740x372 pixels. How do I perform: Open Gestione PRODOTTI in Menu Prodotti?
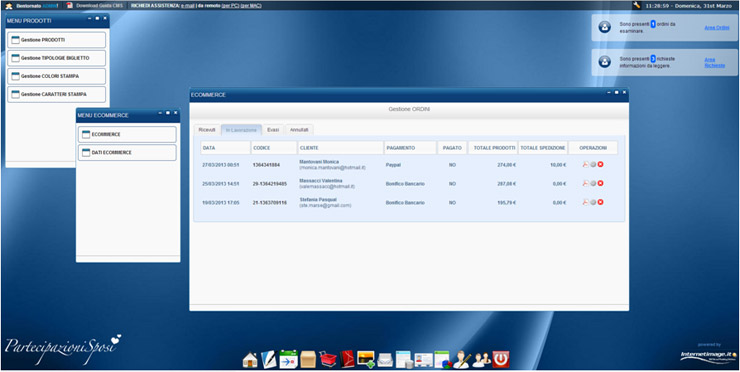click(57, 40)
